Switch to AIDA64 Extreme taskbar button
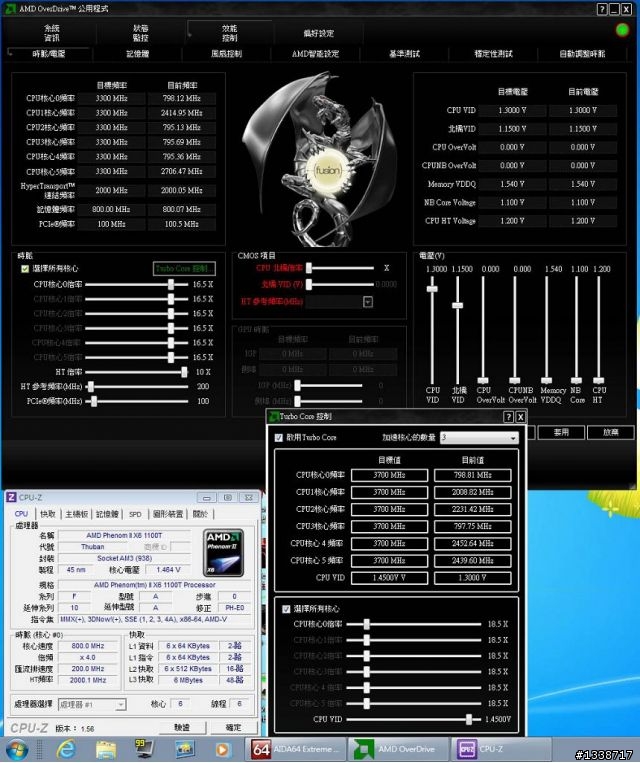 (297, 749)
